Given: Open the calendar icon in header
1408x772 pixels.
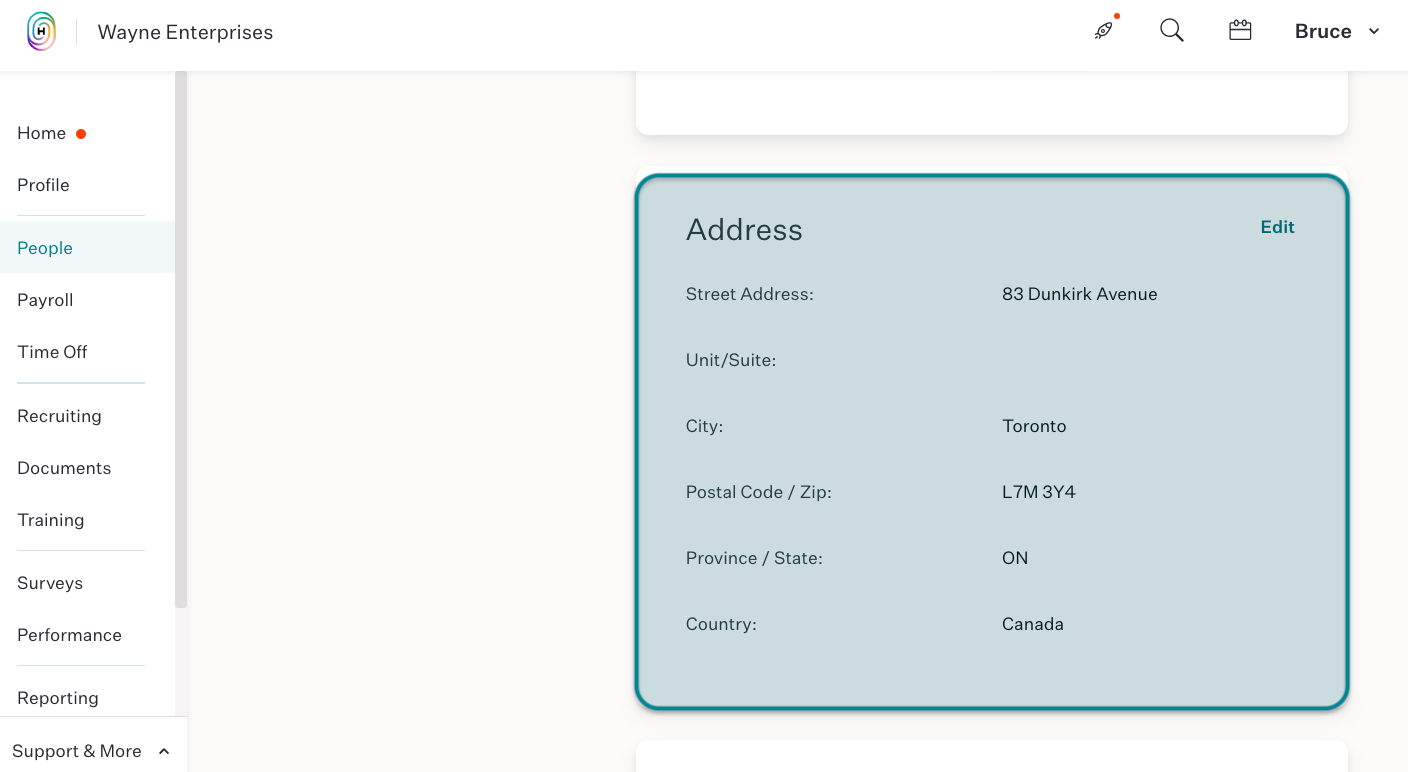Looking at the screenshot, I should click(x=1240, y=31).
